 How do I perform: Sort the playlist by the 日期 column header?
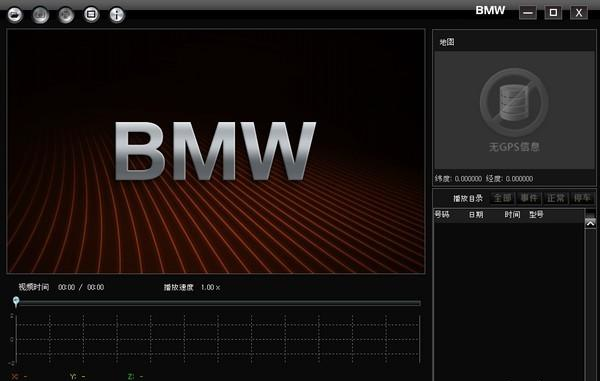click(x=476, y=215)
